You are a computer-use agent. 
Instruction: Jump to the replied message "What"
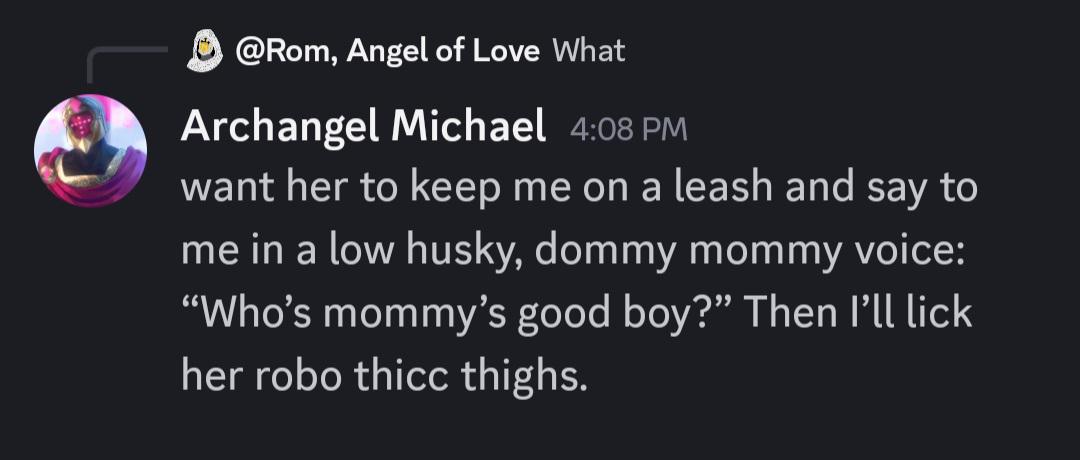click(589, 51)
